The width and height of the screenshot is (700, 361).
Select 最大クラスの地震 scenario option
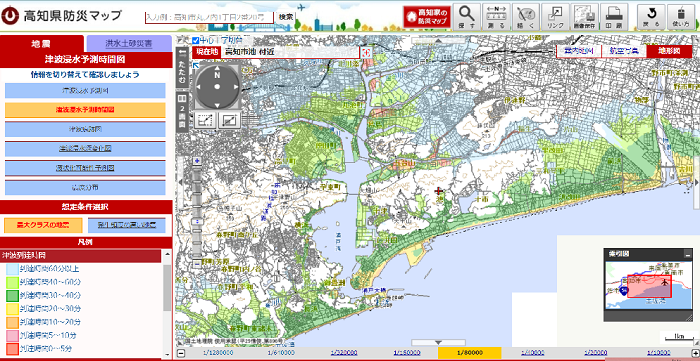click(43, 225)
